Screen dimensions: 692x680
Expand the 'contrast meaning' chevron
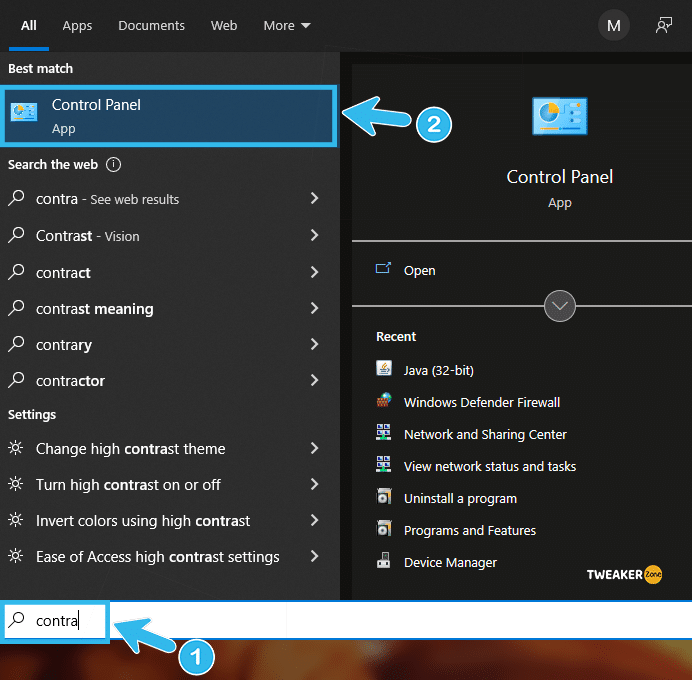[314, 308]
